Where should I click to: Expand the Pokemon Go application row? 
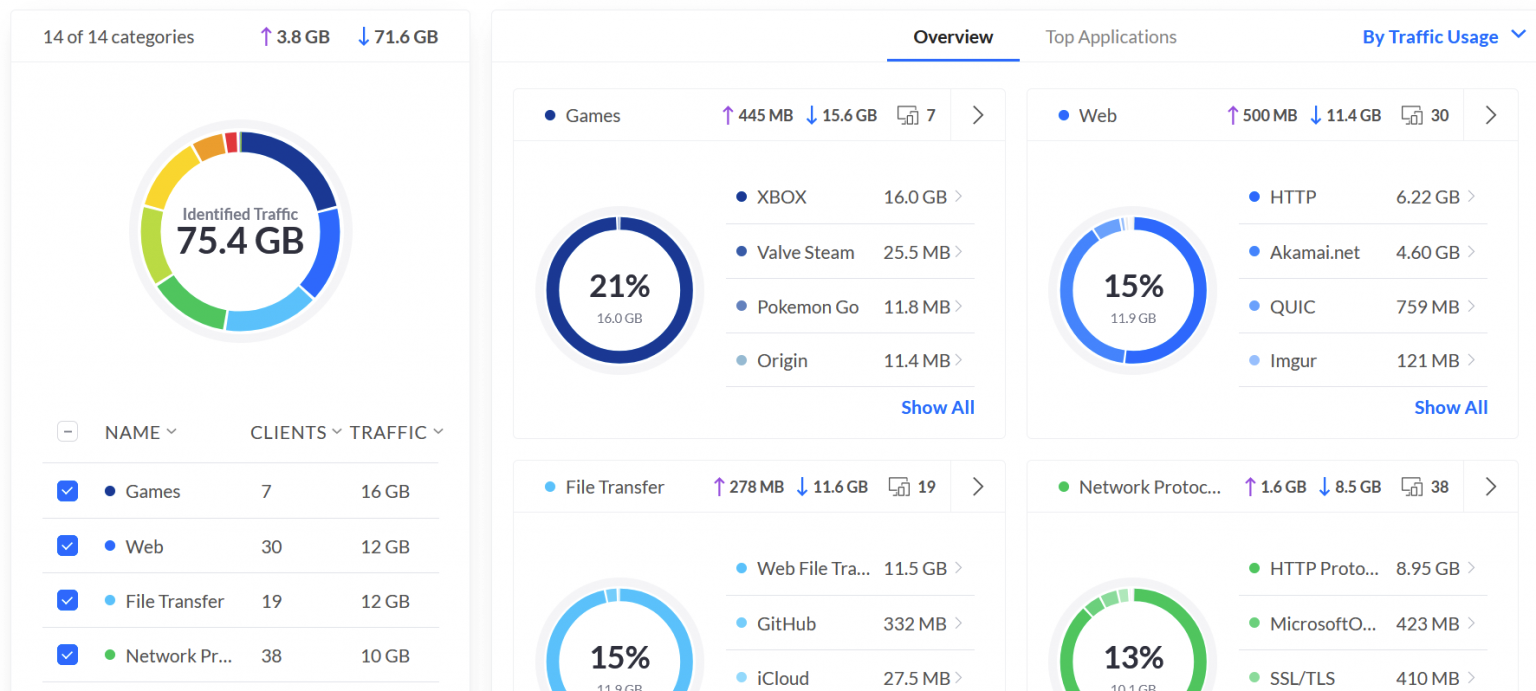(x=850, y=306)
